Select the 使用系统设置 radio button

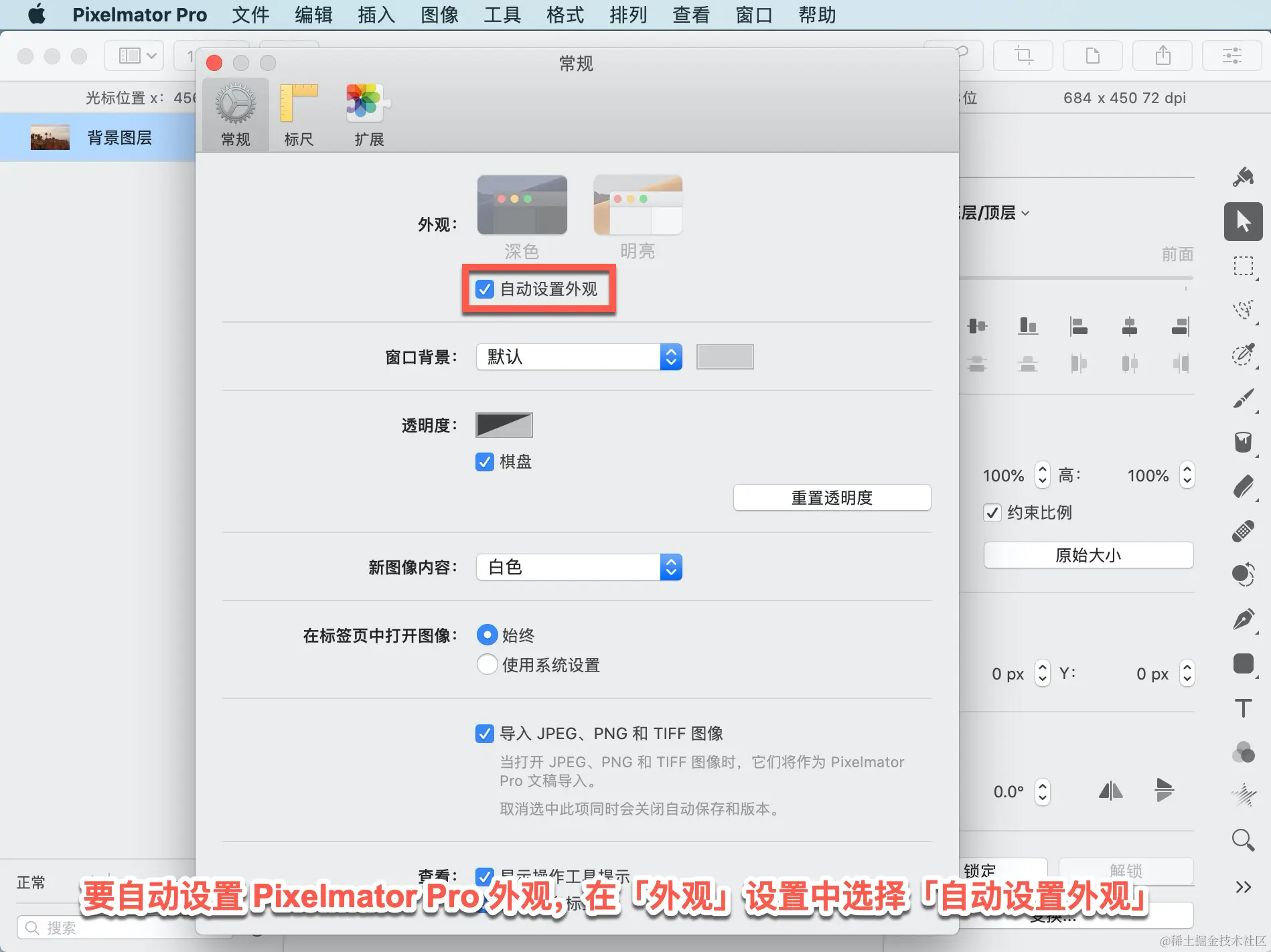point(488,665)
